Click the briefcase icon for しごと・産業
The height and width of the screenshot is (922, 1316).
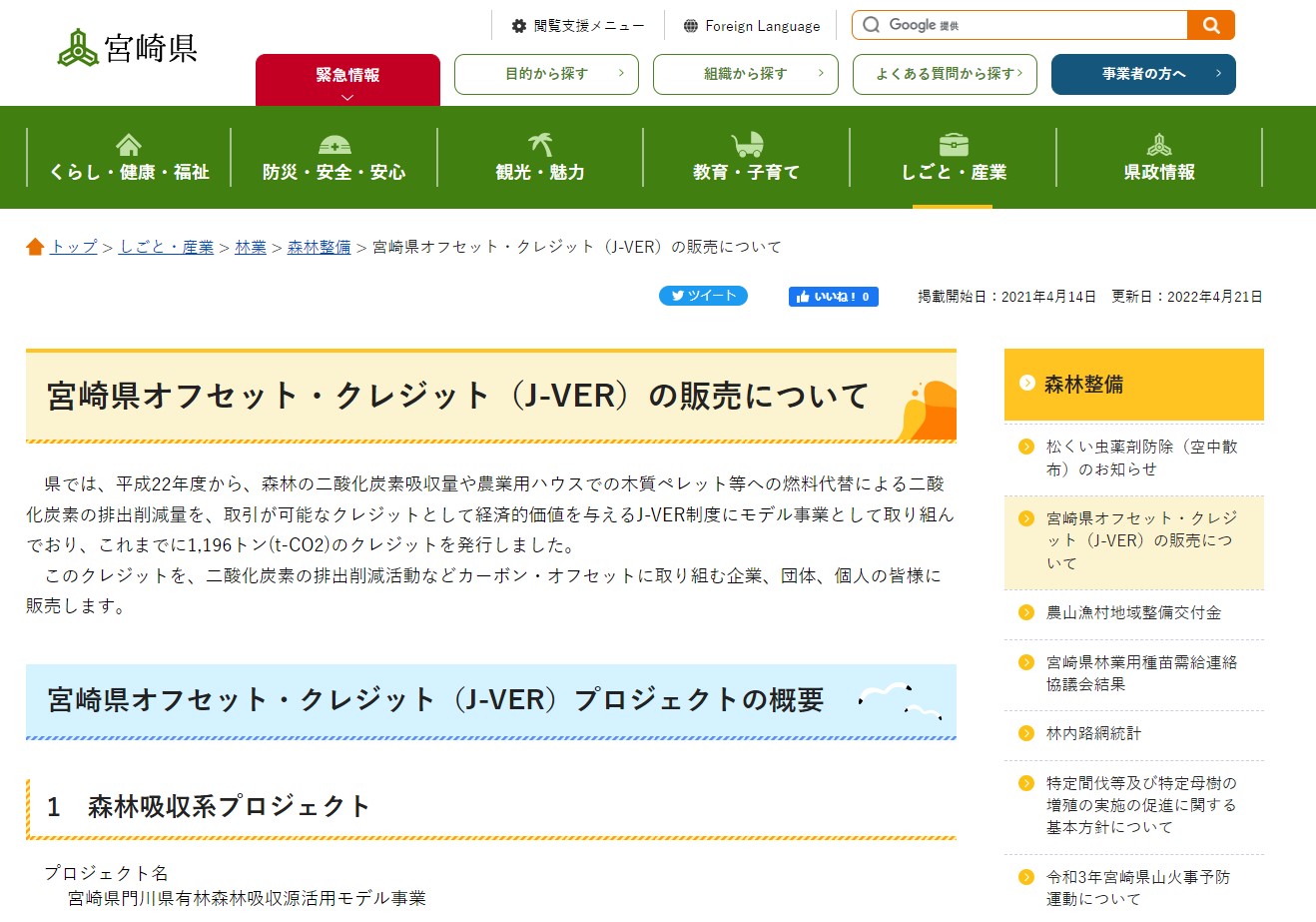(x=952, y=142)
